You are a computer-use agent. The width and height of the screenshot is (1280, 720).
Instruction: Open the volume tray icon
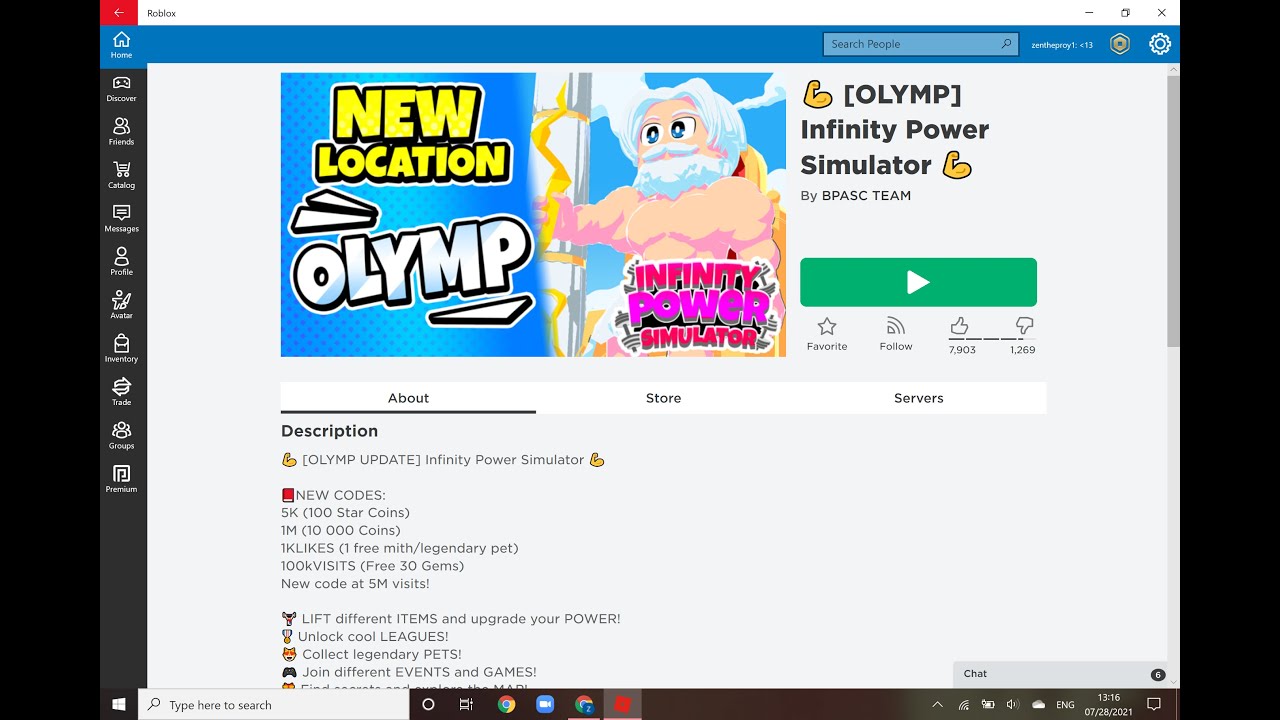pyautogui.click(x=1012, y=704)
